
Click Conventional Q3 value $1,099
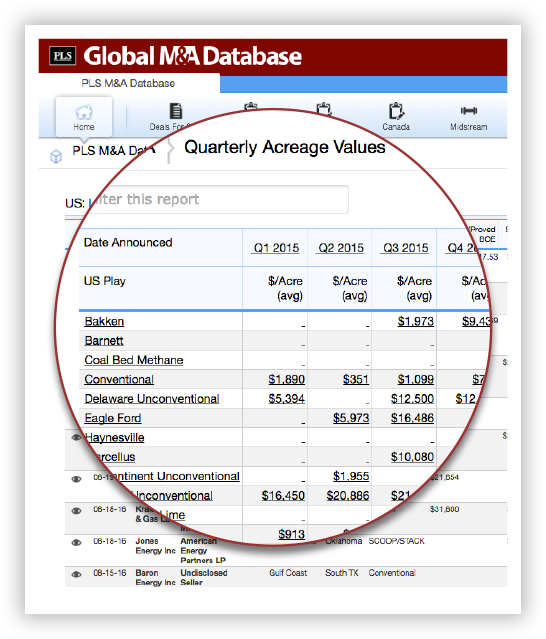coord(416,379)
